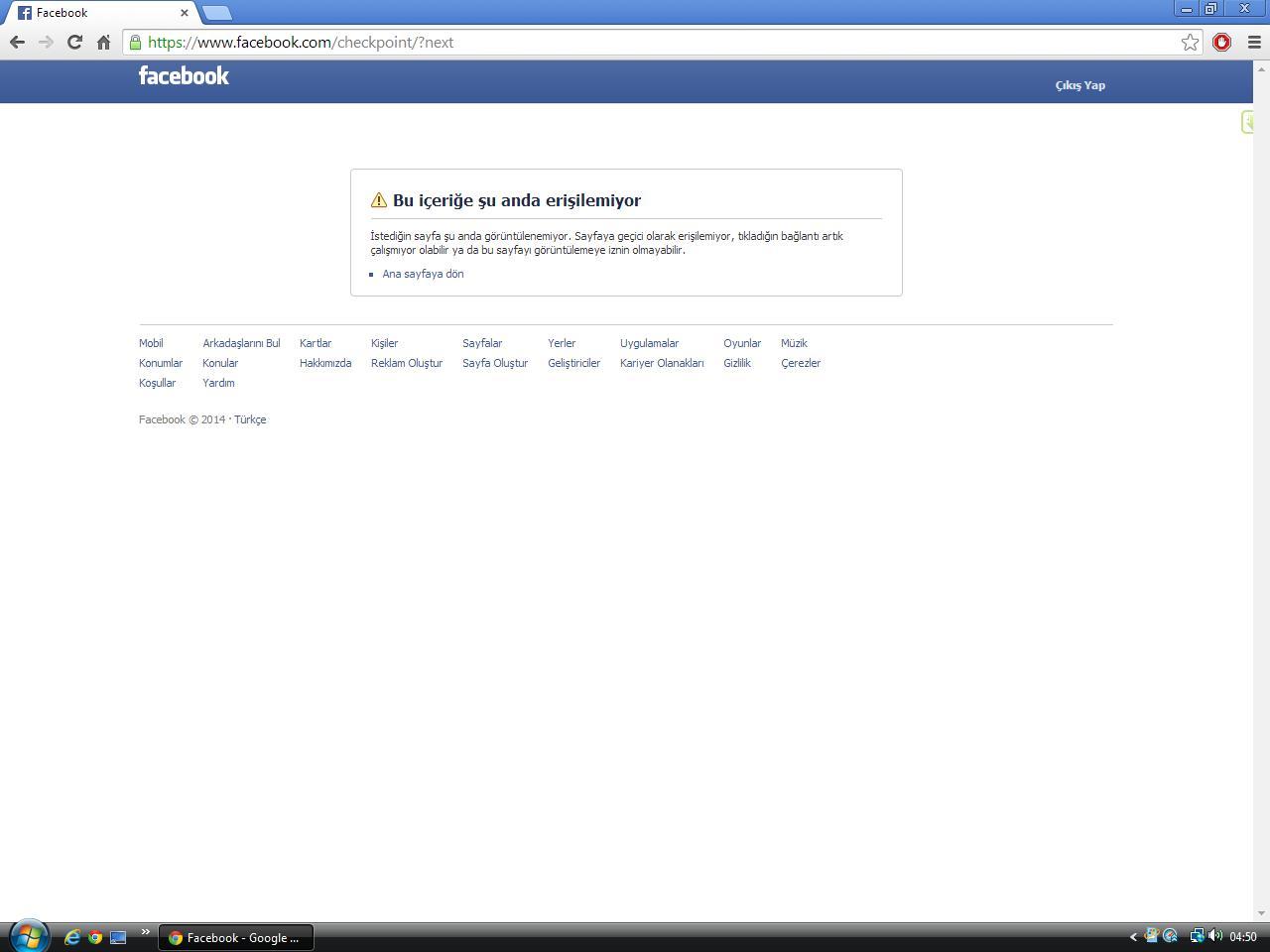Go back to the previous page
This screenshot has height=952, width=1270.
point(17,42)
